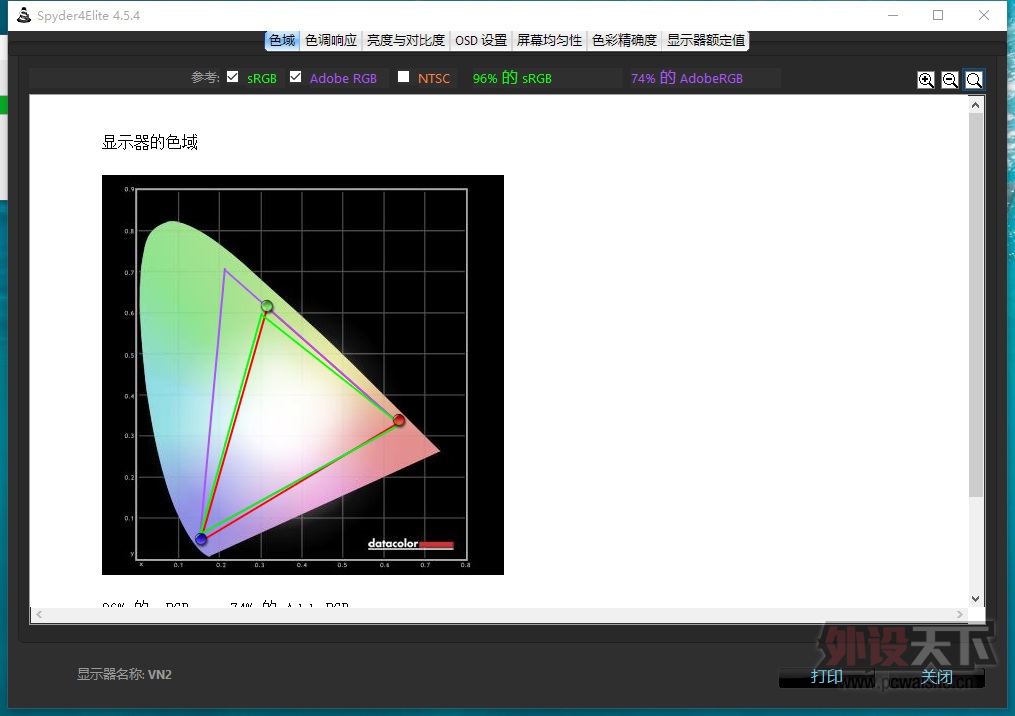Click the vertical scrollbar up arrow
Viewport: 1015px width, 716px height.
[x=976, y=105]
